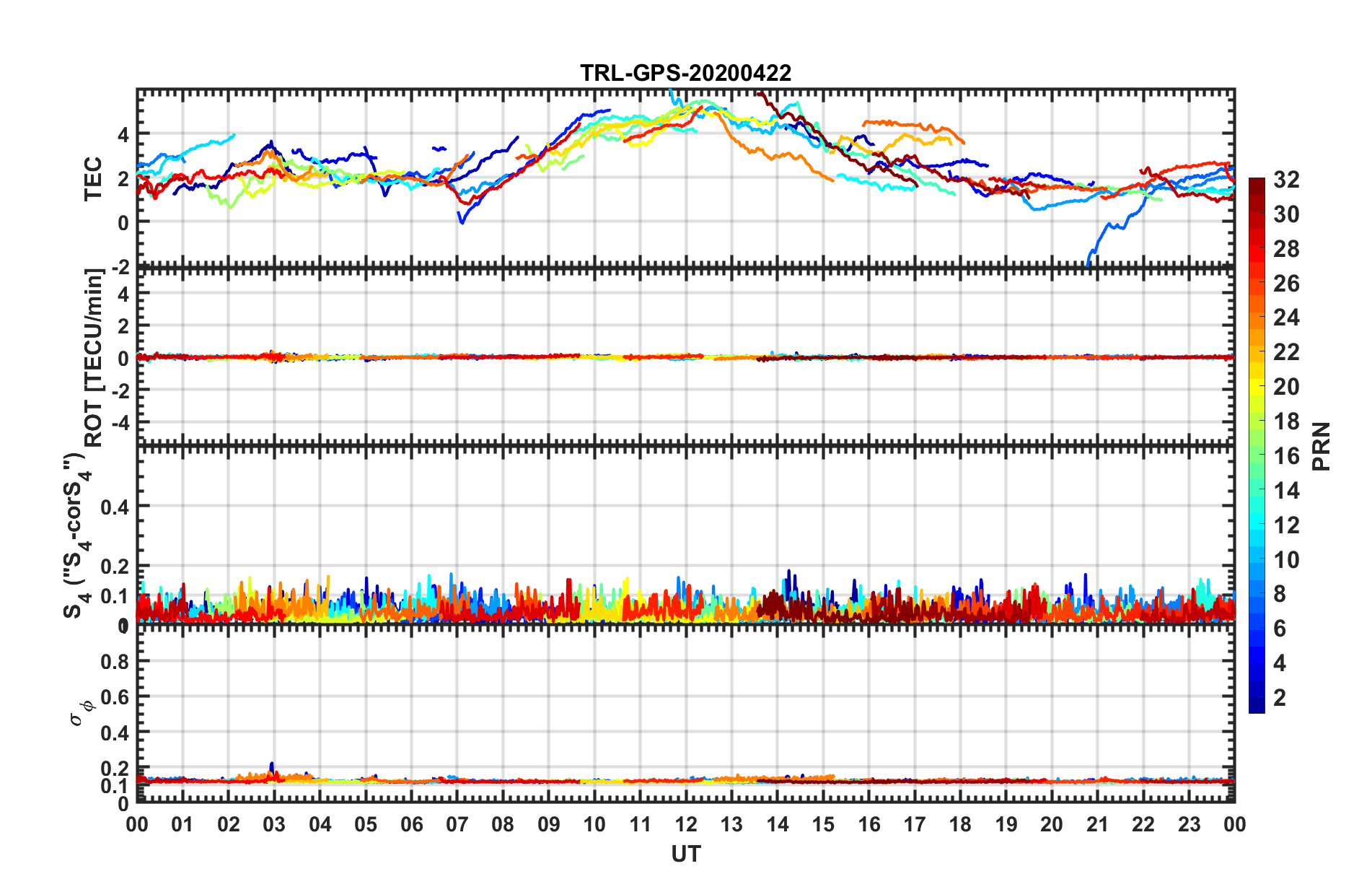Click PRN colorbar tick label 32
This screenshot has width=1372, height=892.
[1286, 180]
